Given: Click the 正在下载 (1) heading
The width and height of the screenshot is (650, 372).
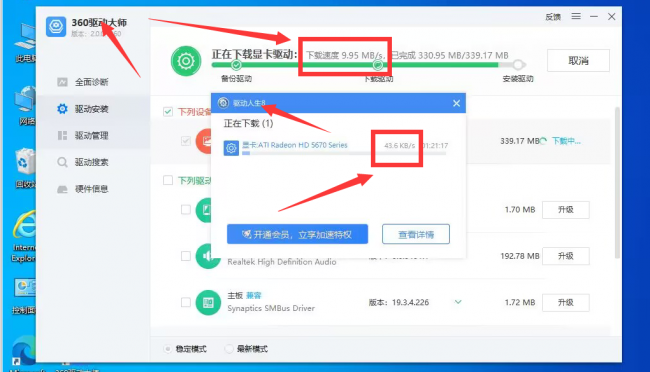Looking at the screenshot, I should click(248, 123).
